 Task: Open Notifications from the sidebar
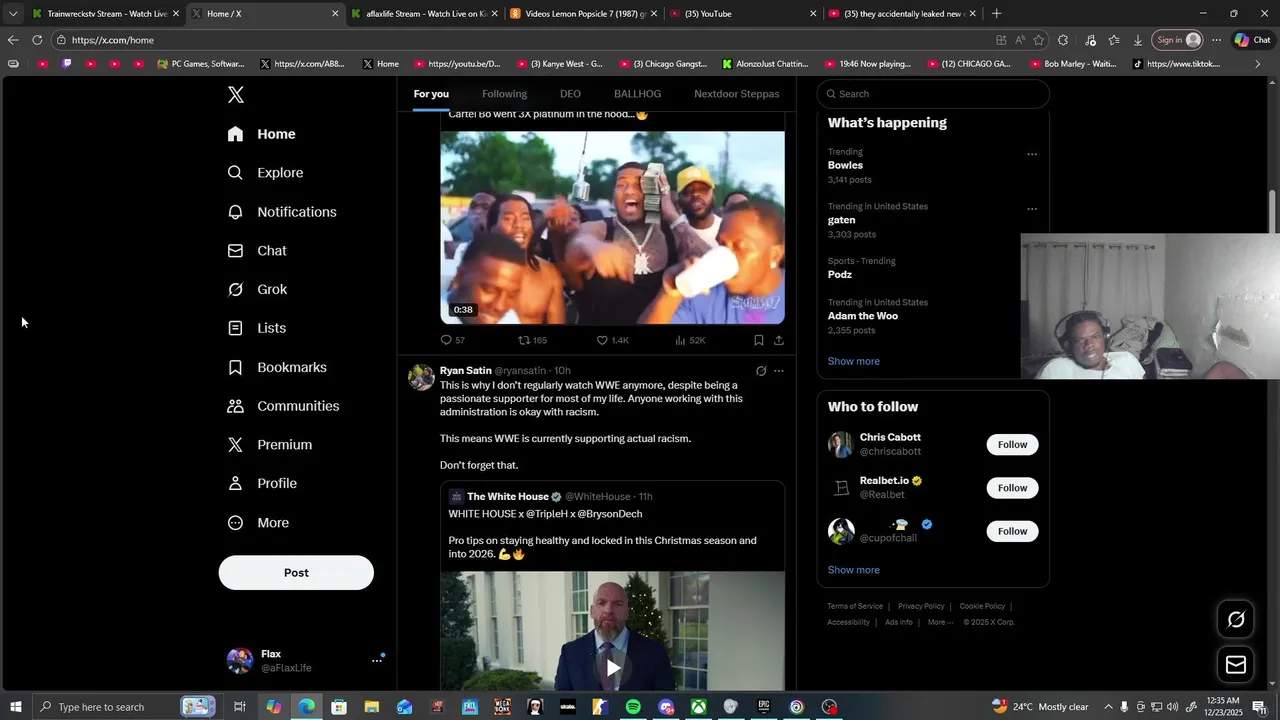click(282, 212)
